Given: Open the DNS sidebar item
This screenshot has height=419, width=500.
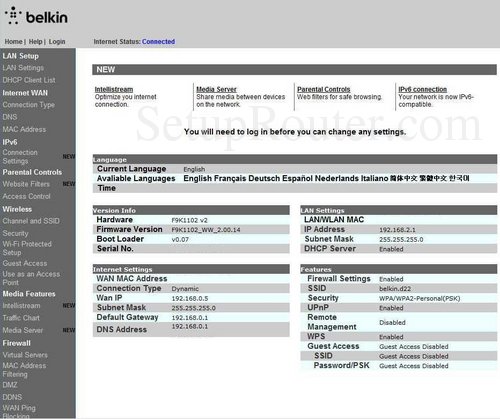Looking at the screenshot, I should click(x=10, y=117).
